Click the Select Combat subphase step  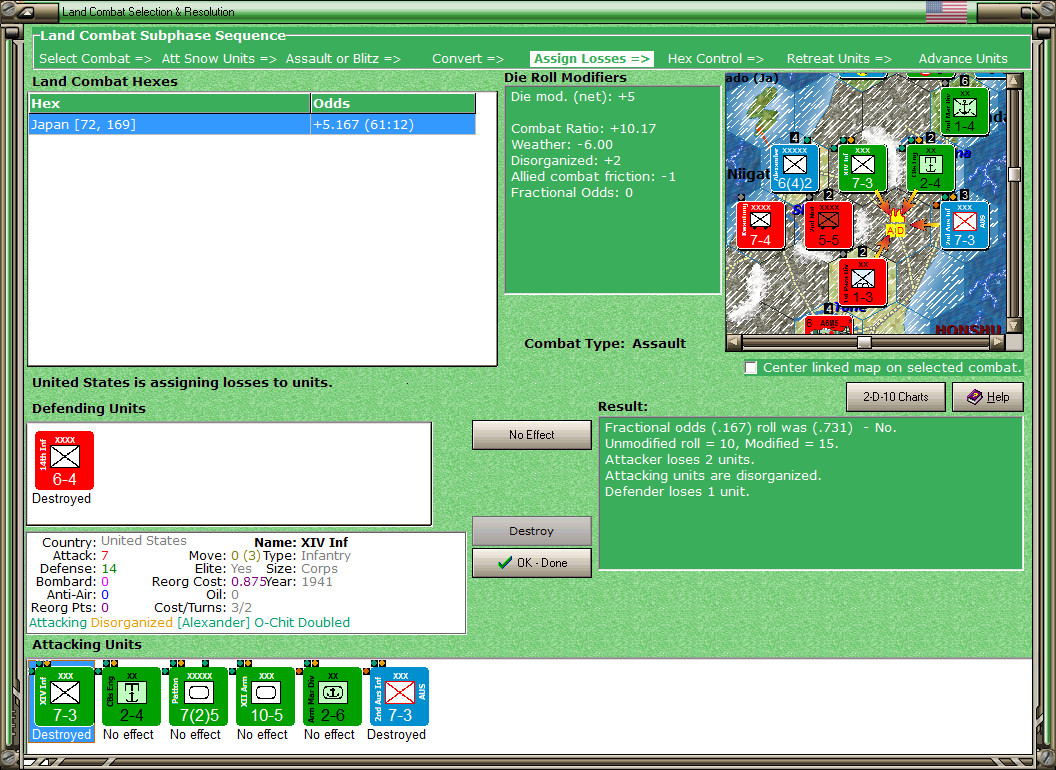(95, 59)
